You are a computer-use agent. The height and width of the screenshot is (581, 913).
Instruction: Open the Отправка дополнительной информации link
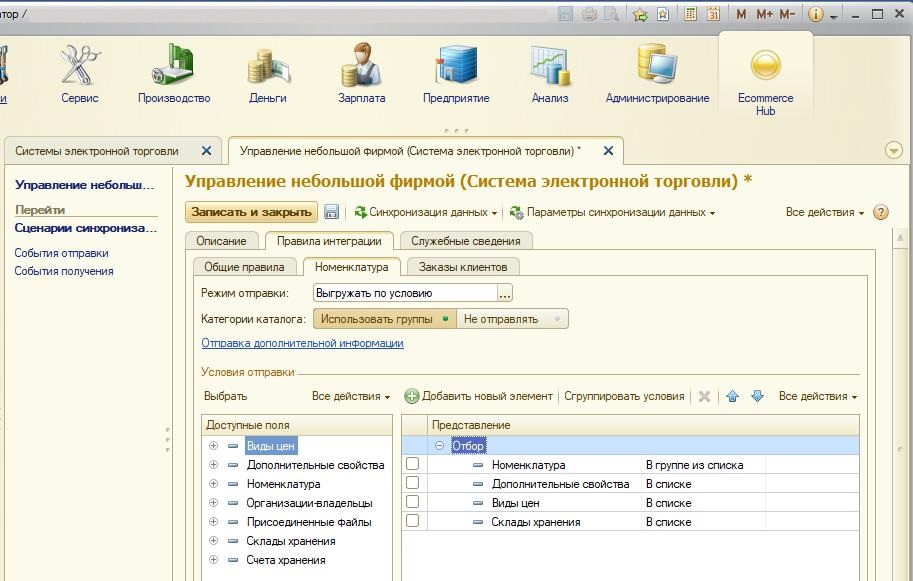point(302,343)
